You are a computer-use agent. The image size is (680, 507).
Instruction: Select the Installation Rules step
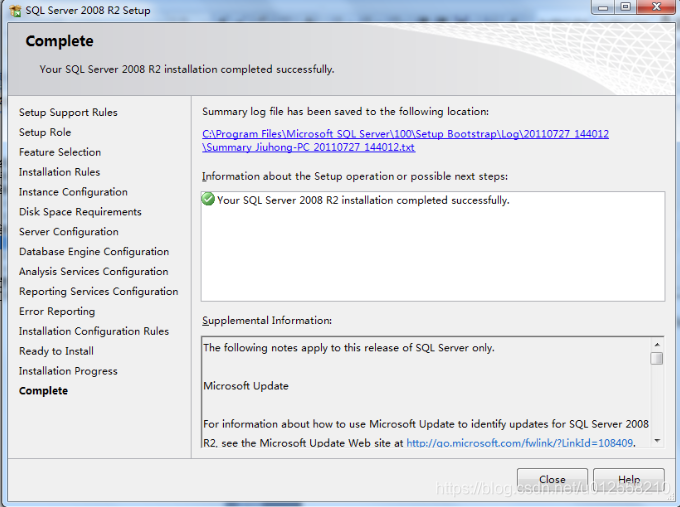tap(59, 172)
